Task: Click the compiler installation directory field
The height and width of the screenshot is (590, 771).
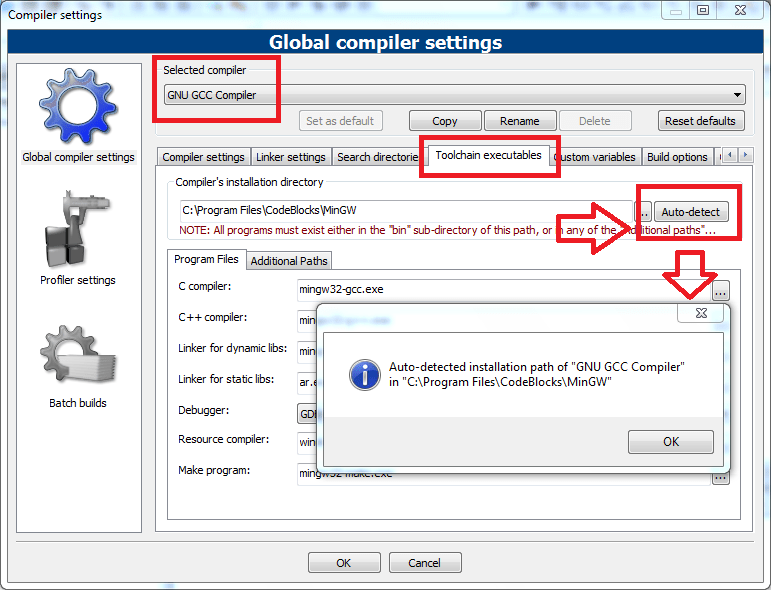Action: pos(406,210)
